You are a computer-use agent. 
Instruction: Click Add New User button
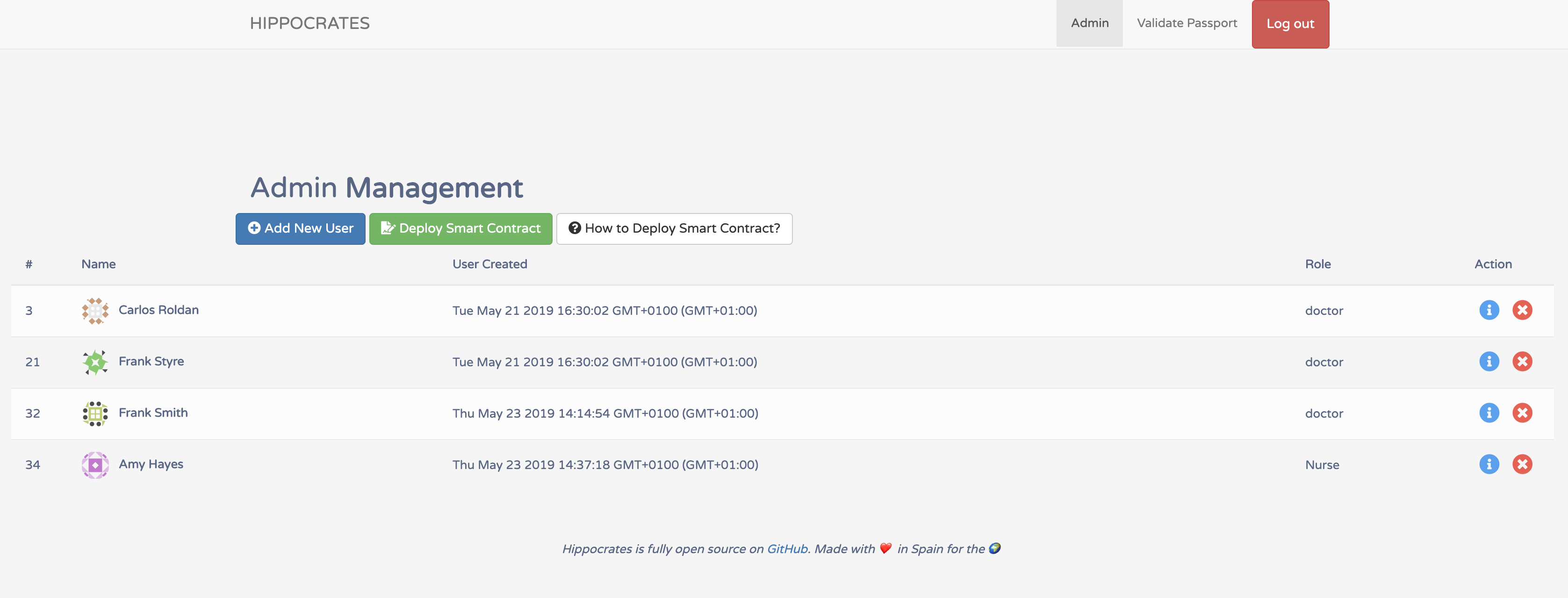[300, 229]
